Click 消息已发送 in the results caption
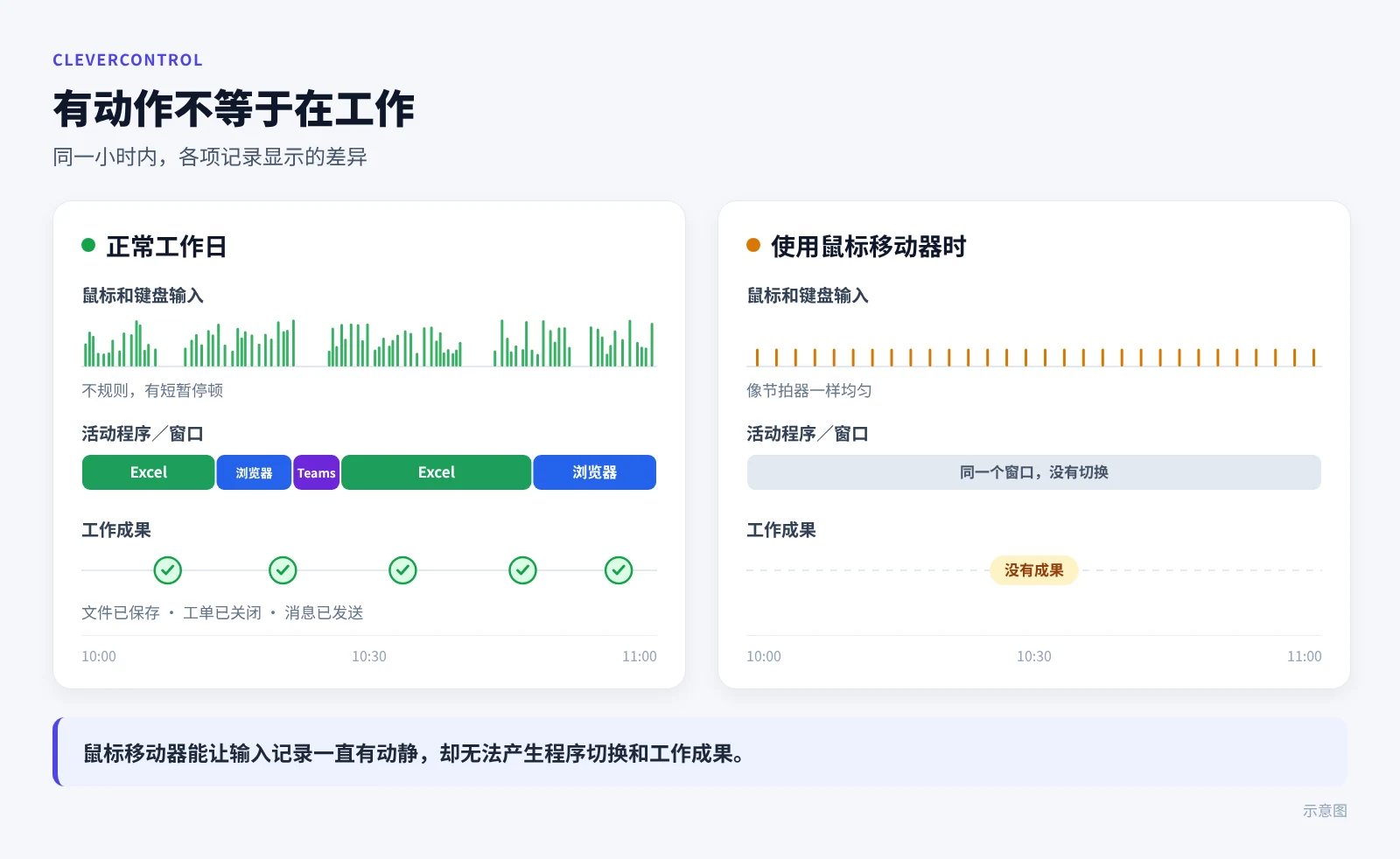 pyautogui.click(x=324, y=612)
